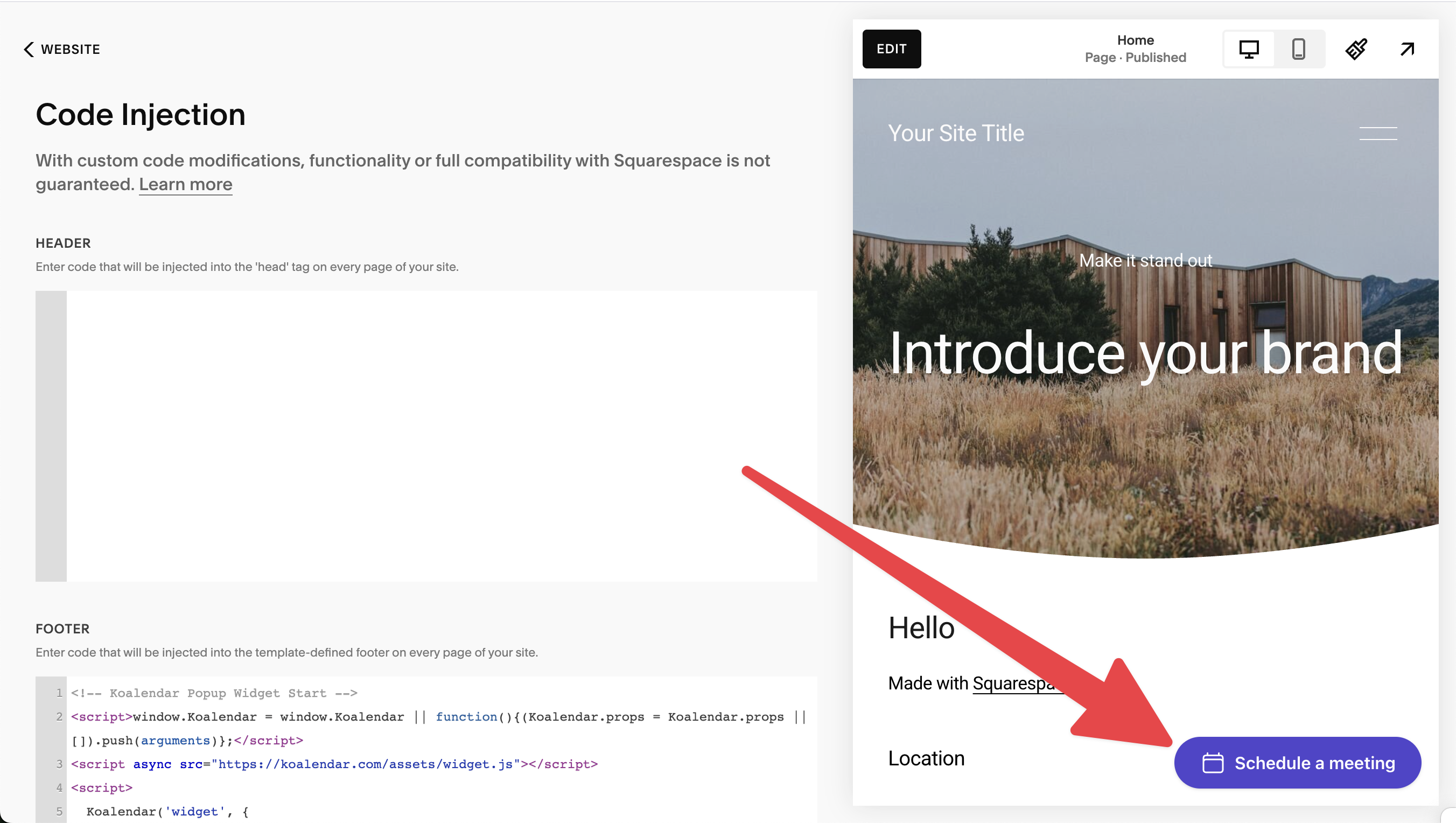1456x823 pixels.
Task: Click Your Site Title in preview
Action: 956,134
